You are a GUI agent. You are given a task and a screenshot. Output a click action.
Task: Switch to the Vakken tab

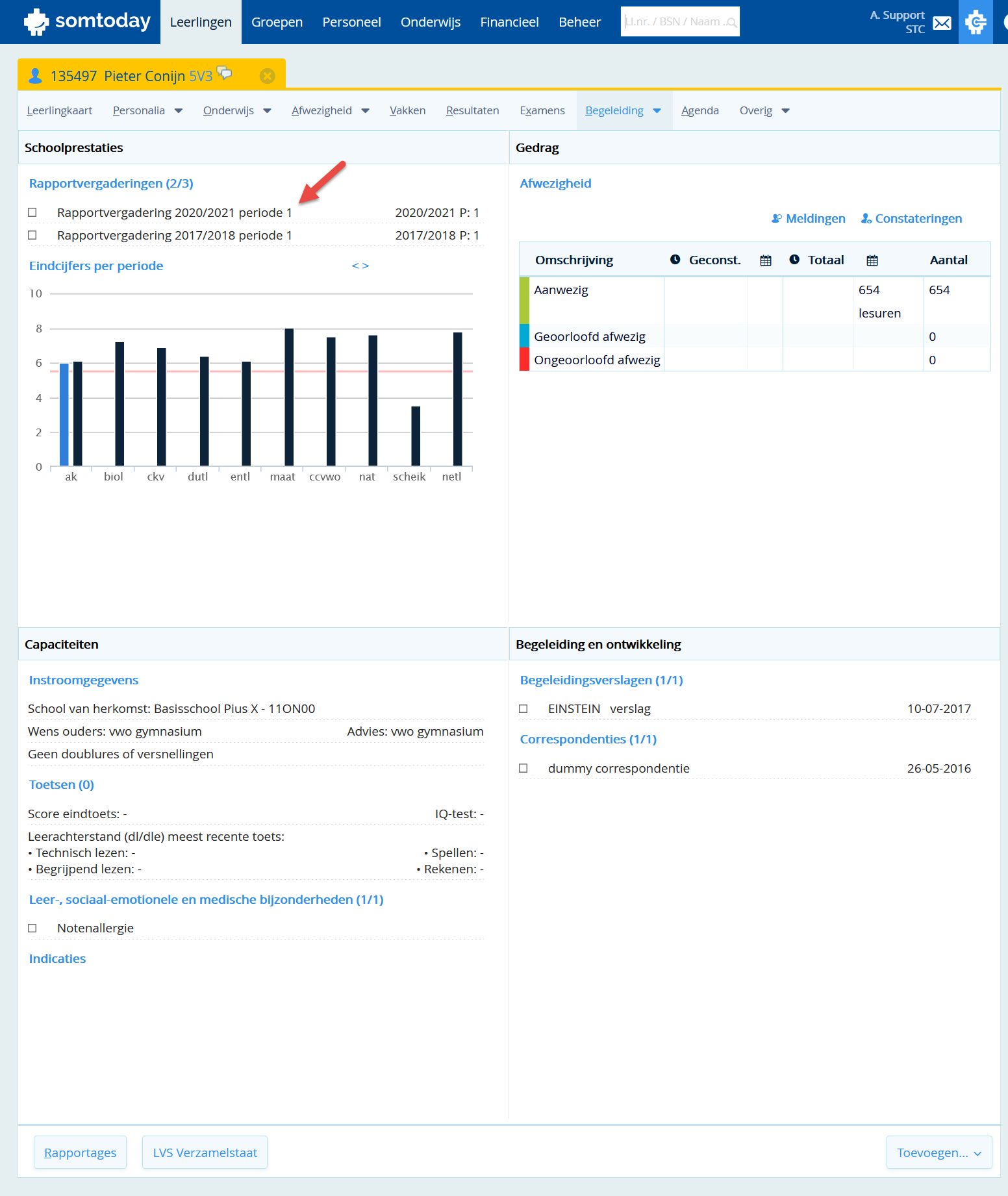coord(407,110)
